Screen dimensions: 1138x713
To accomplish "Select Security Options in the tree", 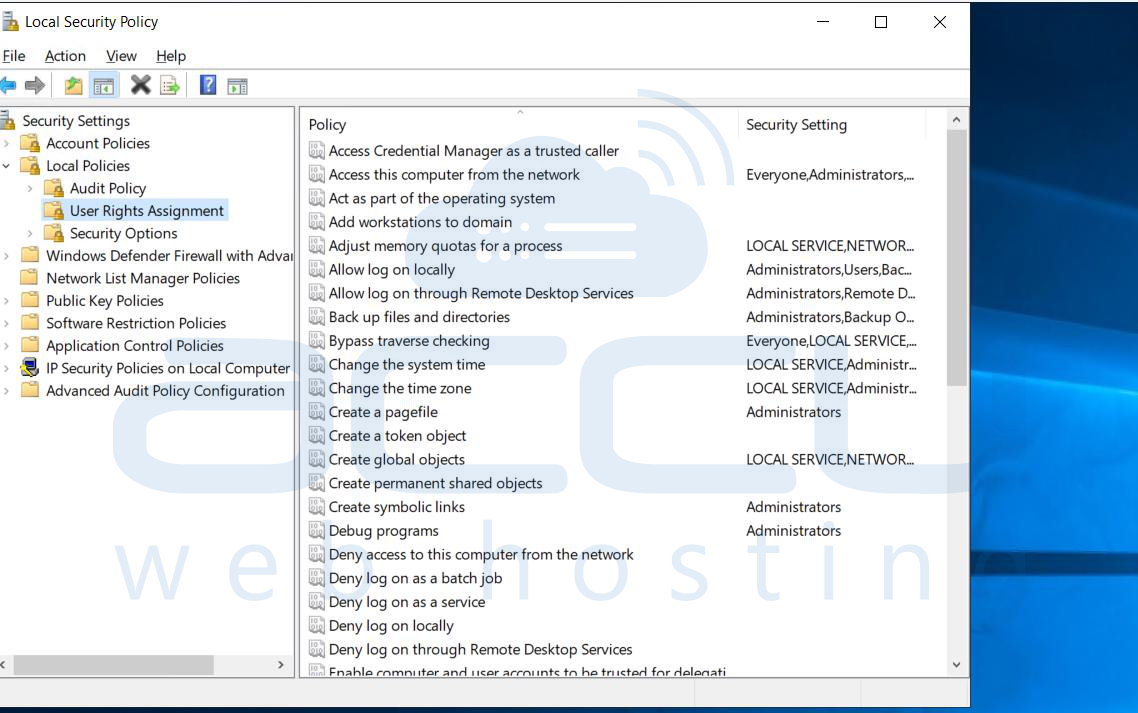I will pyautogui.click(x=123, y=234).
